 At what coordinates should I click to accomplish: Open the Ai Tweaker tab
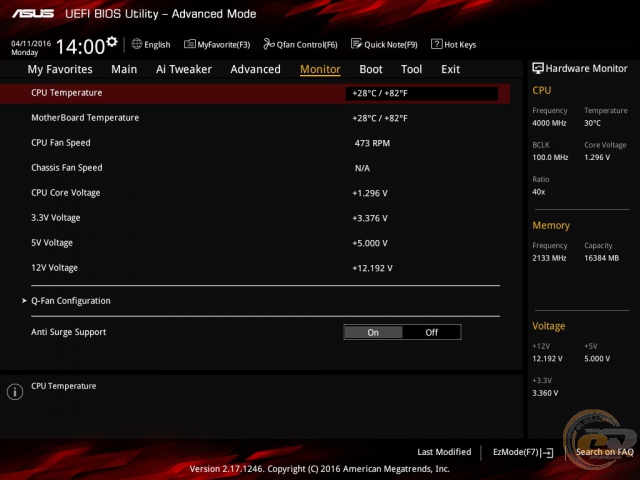coord(184,69)
